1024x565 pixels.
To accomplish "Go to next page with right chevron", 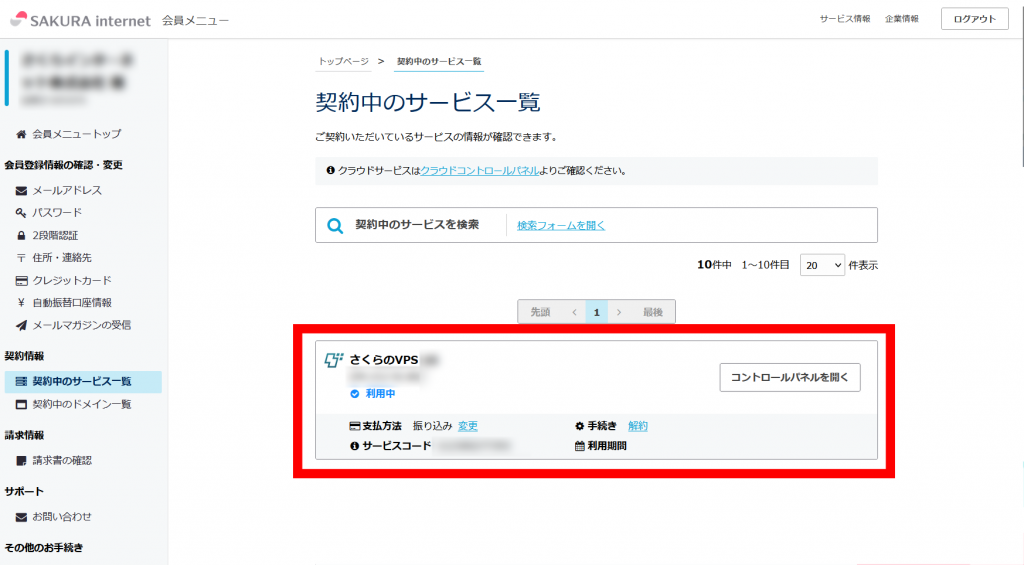I will tap(619, 312).
